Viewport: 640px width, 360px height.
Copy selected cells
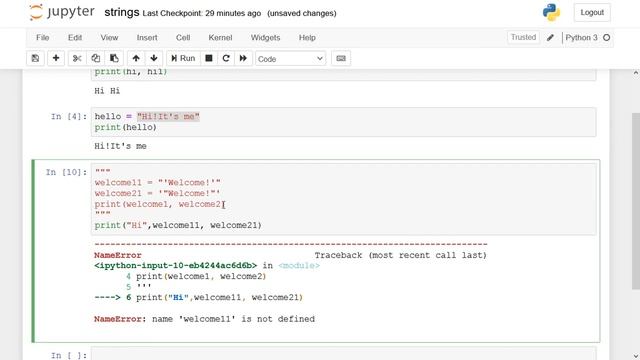(96, 58)
